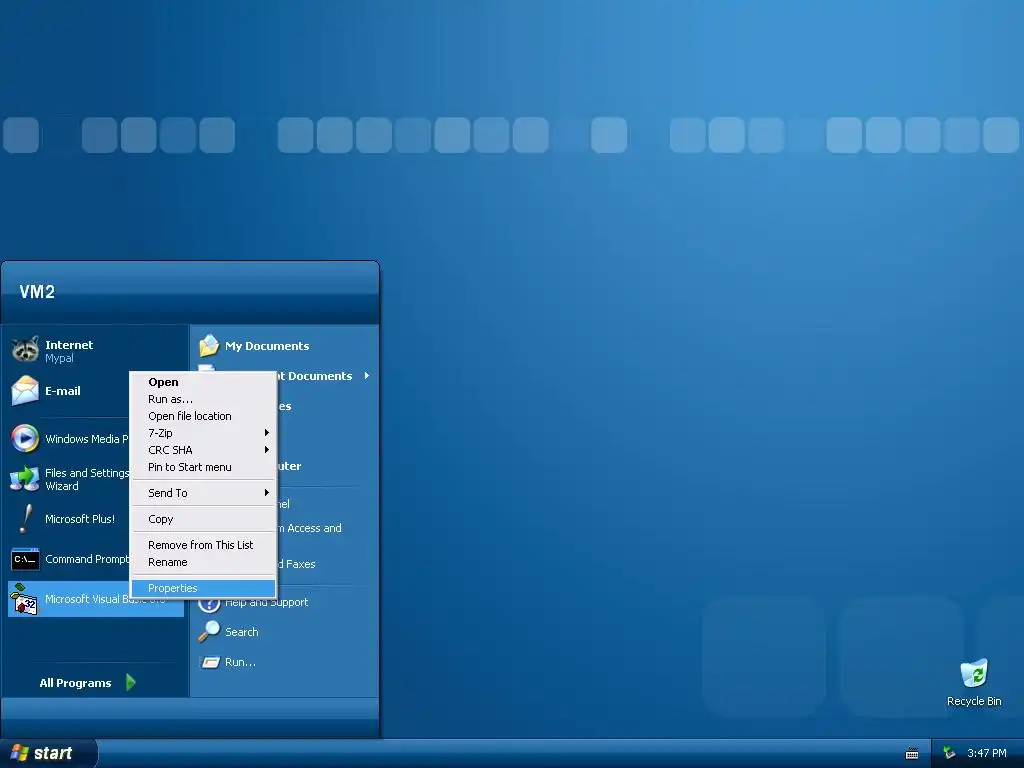The image size is (1024, 768).
Task: Click the Search magnifier icon
Action: (x=209, y=632)
